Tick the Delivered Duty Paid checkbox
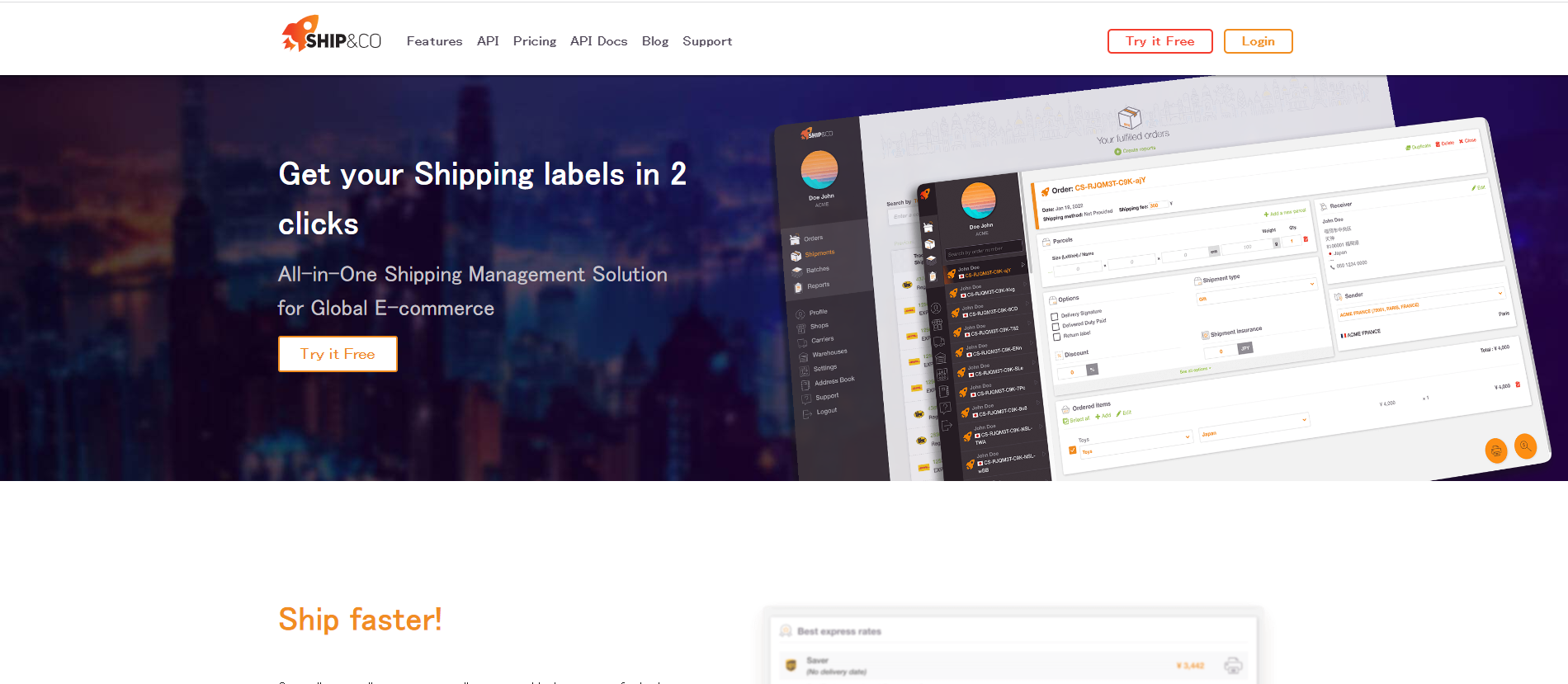Image resolution: width=1568 pixels, height=684 pixels. (x=1056, y=327)
